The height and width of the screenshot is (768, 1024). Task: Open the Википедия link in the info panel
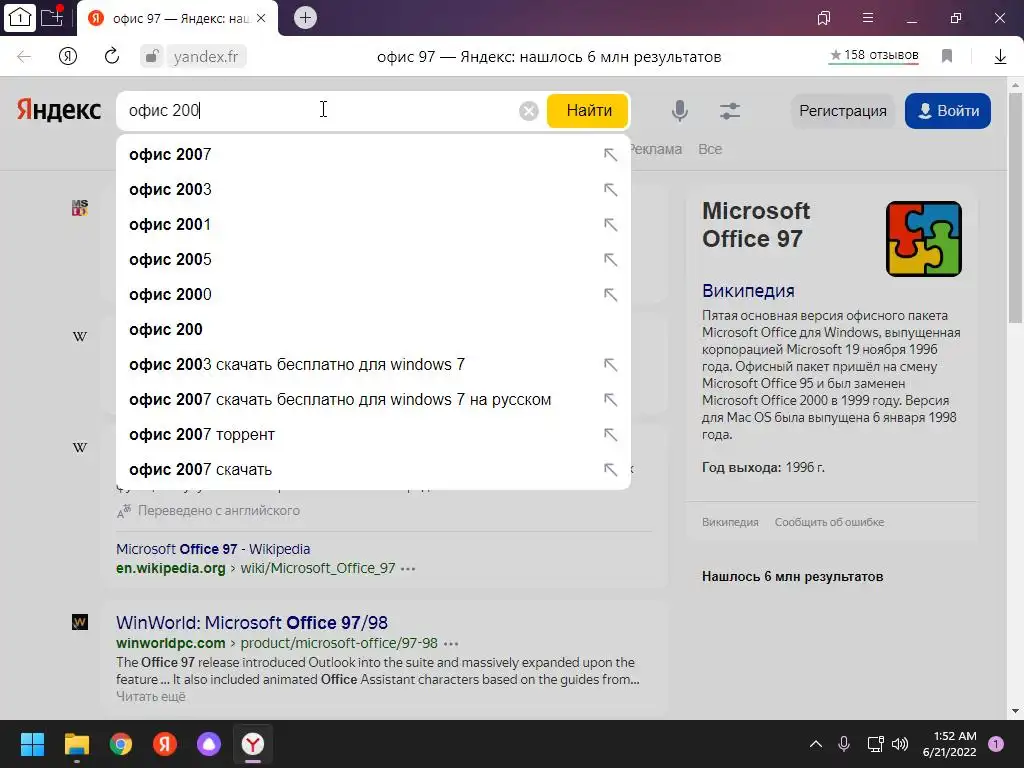748,291
